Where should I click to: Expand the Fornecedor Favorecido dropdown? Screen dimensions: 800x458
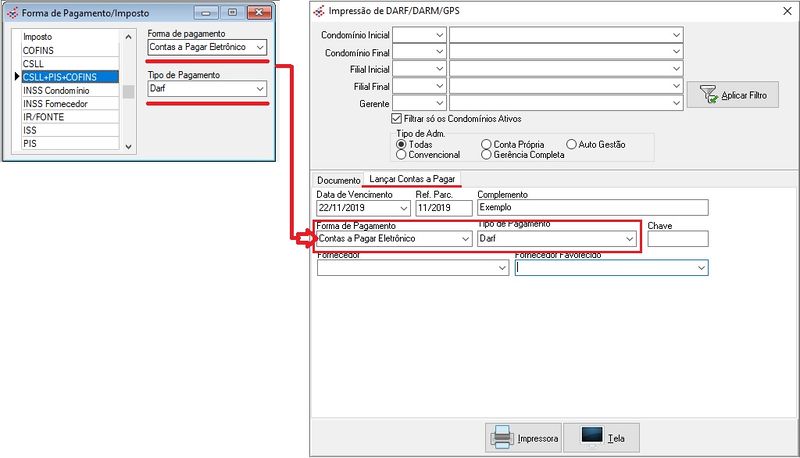point(700,268)
